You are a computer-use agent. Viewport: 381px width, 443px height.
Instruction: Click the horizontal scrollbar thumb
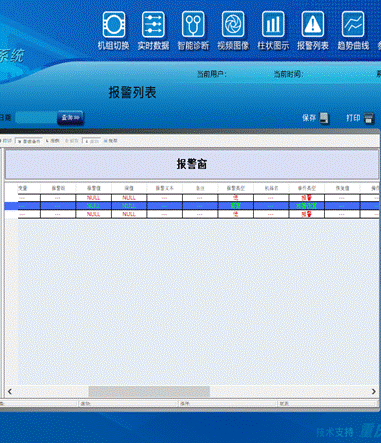point(149,392)
